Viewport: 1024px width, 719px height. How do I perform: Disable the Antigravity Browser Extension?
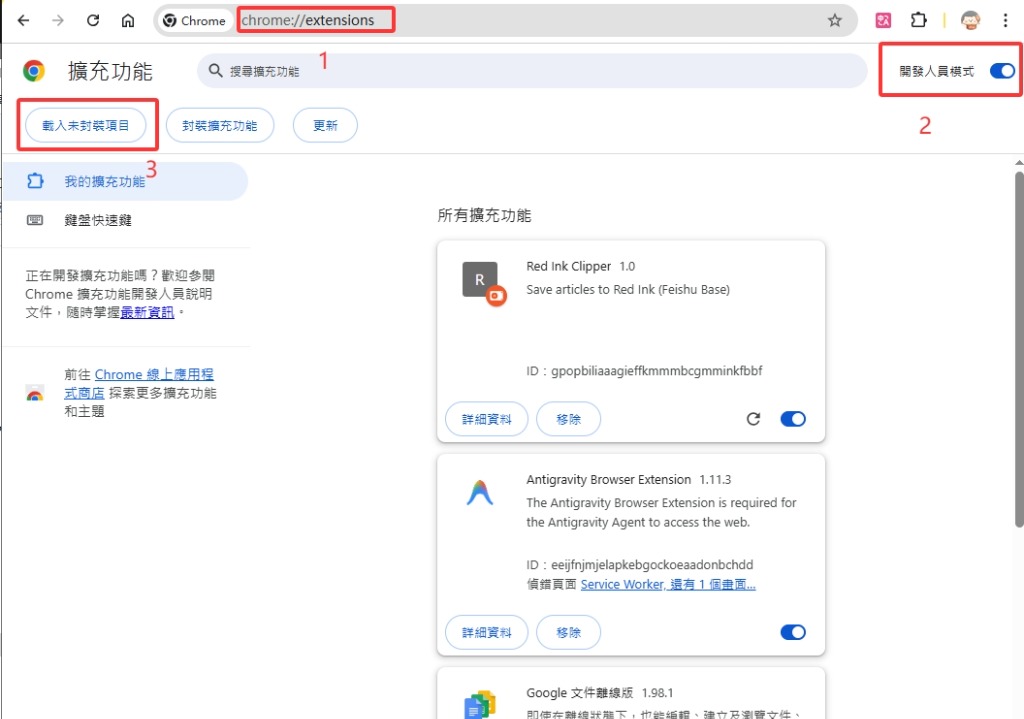pyautogui.click(x=793, y=632)
